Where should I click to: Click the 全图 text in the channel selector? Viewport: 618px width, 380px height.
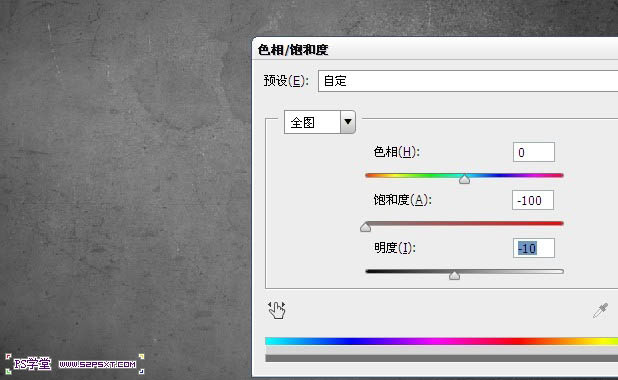coord(303,123)
